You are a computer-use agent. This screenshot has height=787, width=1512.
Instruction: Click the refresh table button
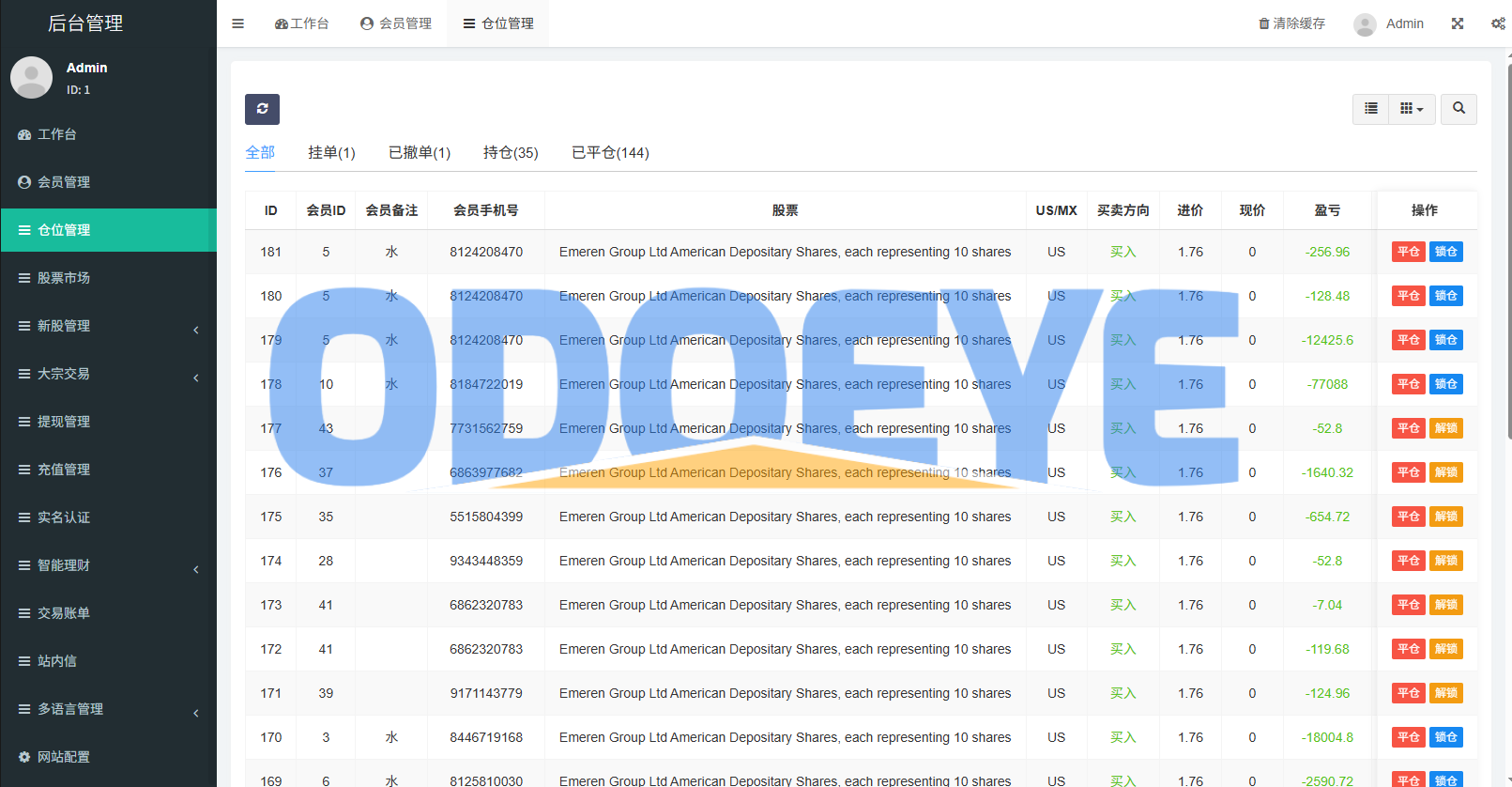262,109
